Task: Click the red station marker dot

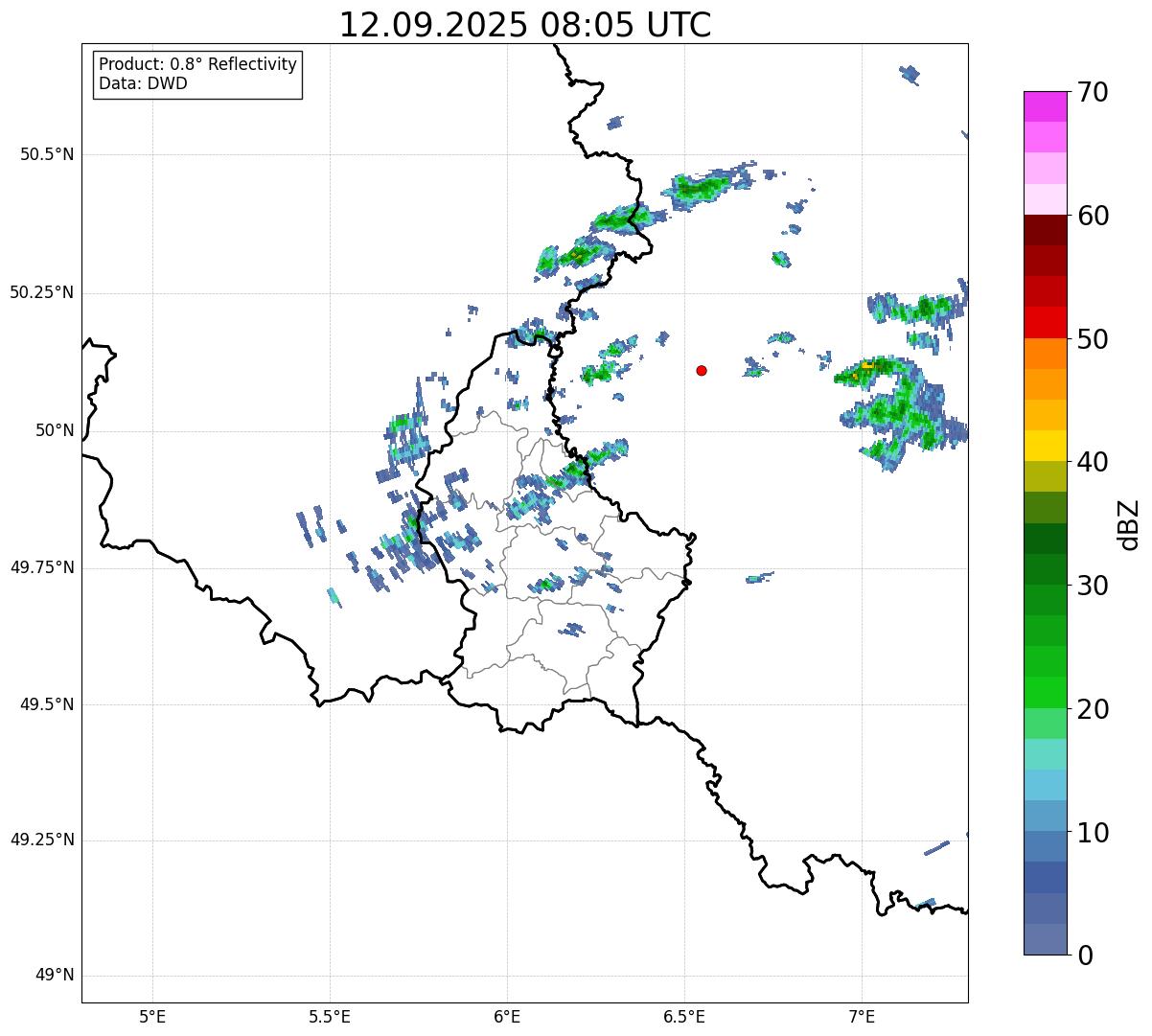Action: coord(702,370)
